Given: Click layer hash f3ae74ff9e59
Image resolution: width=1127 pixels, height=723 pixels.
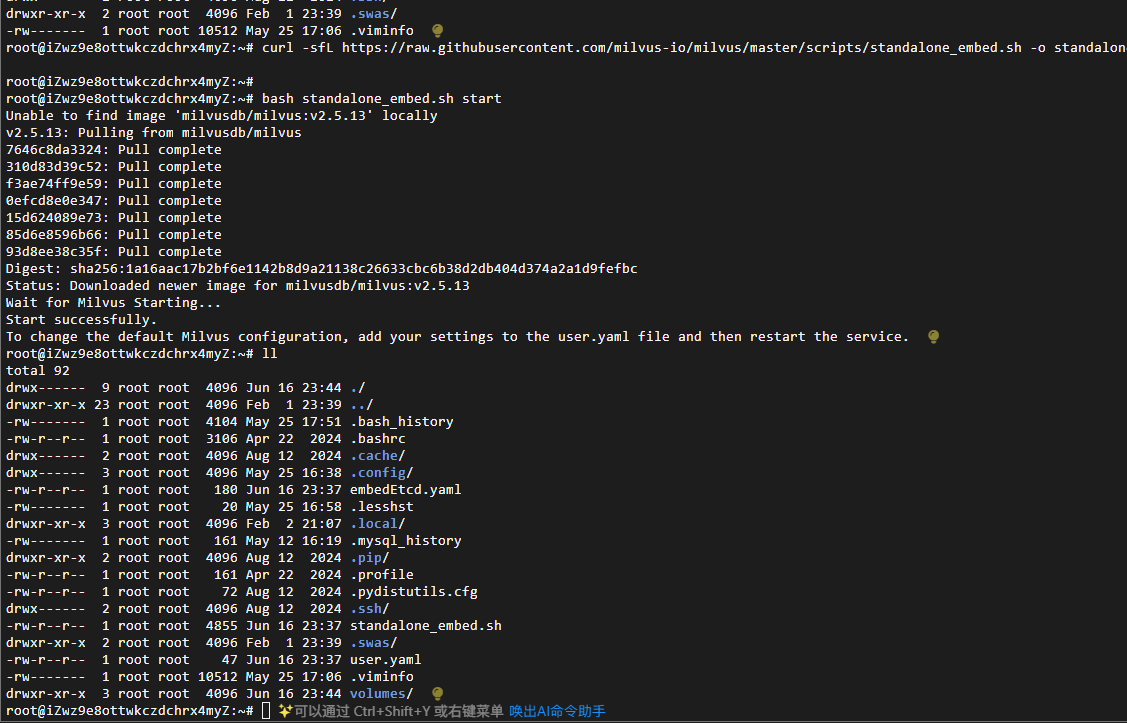Looking at the screenshot, I should click(x=54, y=184).
